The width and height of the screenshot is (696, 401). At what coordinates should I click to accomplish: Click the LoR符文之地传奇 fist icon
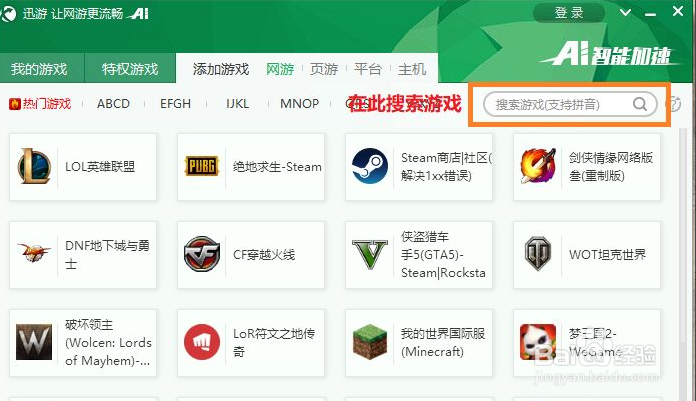202,342
